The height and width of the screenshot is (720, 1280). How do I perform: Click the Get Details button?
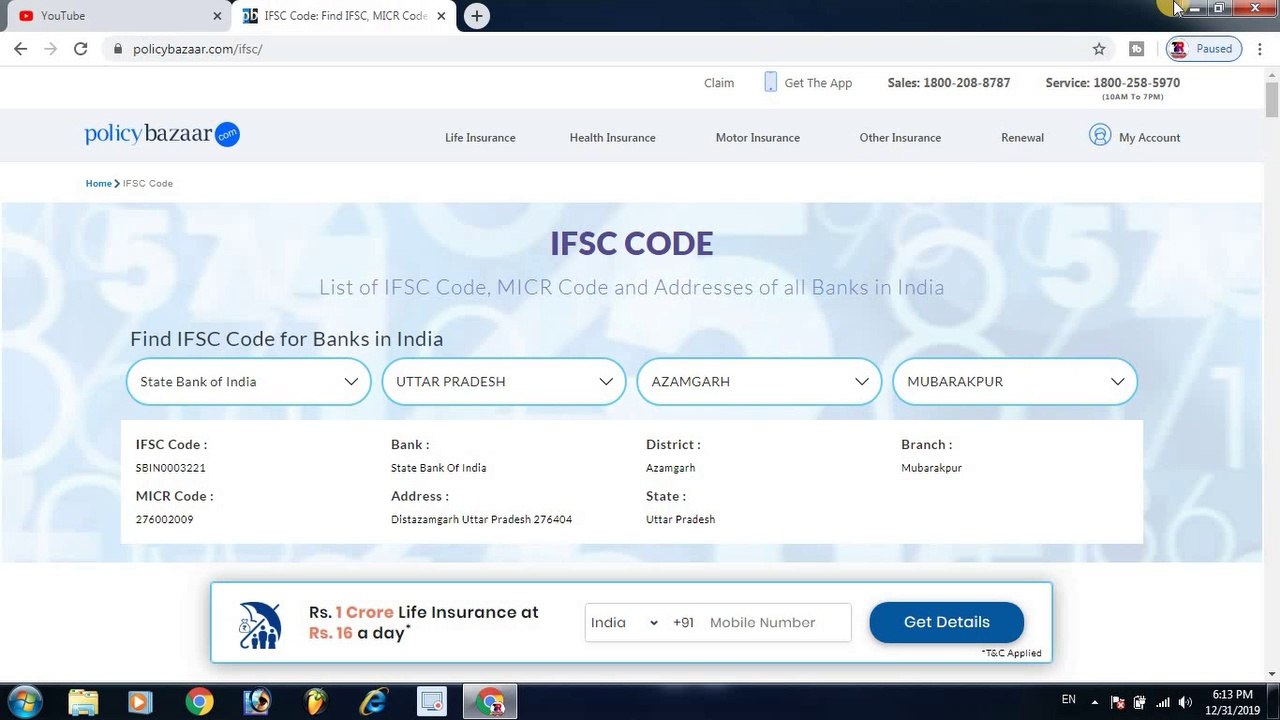946,622
